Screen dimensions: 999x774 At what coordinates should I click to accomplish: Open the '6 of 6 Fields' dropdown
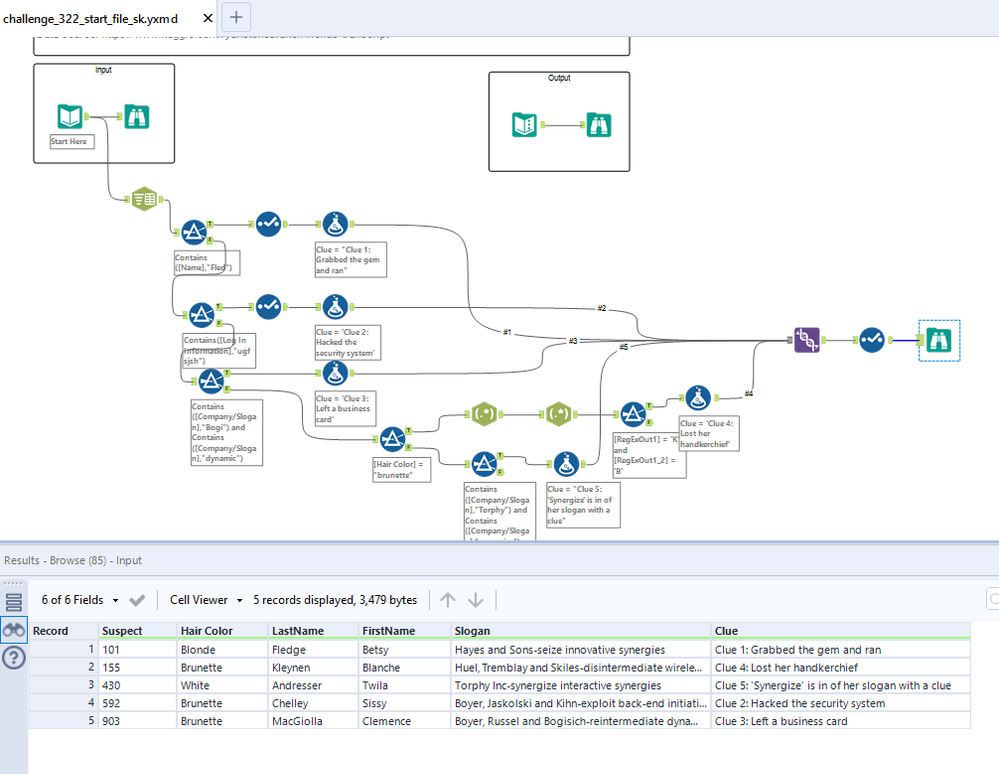(79, 600)
